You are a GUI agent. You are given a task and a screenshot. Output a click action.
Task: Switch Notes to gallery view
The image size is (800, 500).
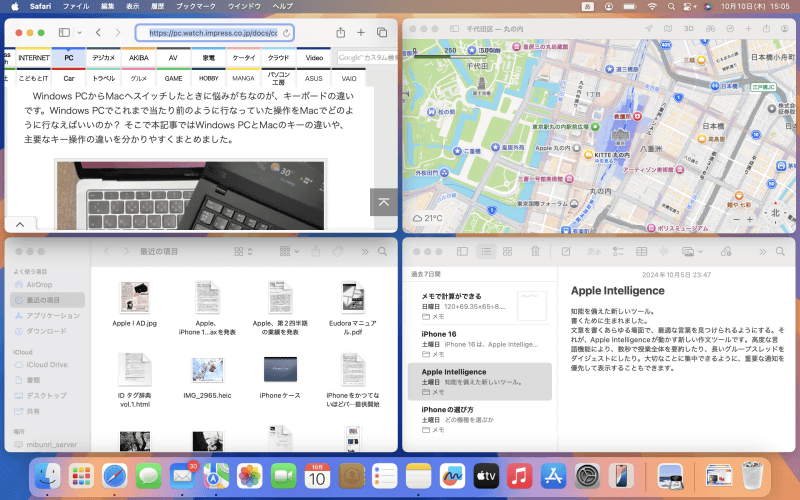[x=507, y=252]
